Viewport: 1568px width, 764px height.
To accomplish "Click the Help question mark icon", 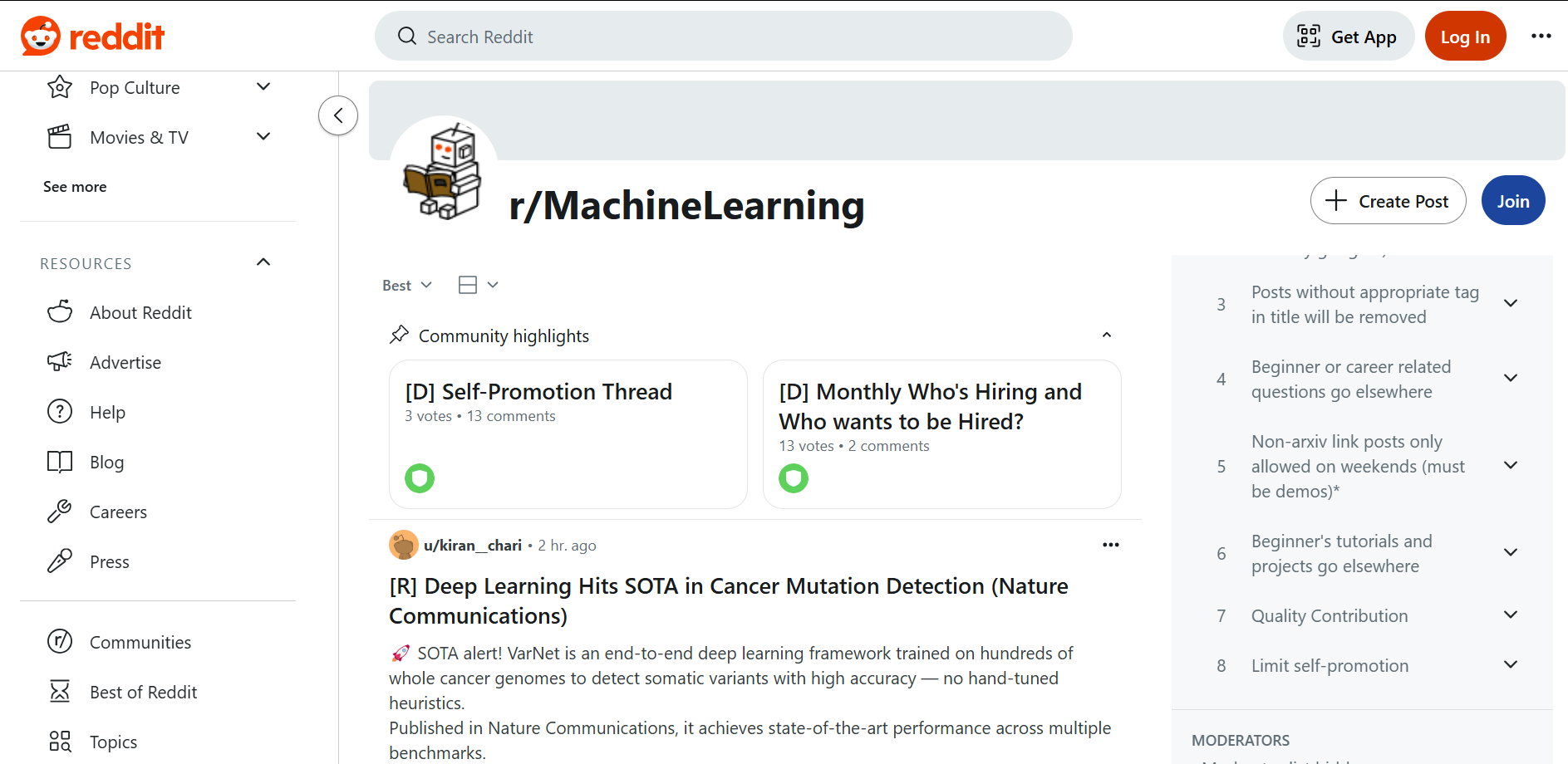I will (x=59, y=411).
